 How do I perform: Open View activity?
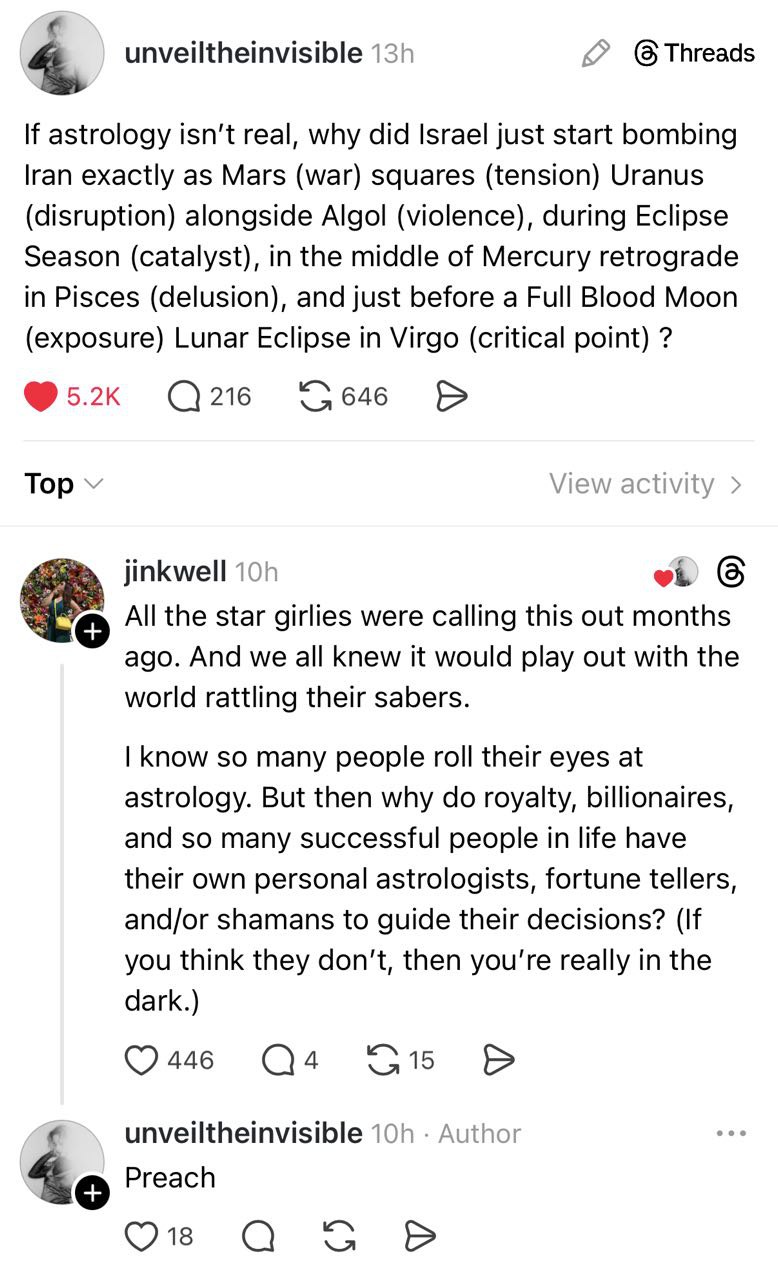pos(645,484)
